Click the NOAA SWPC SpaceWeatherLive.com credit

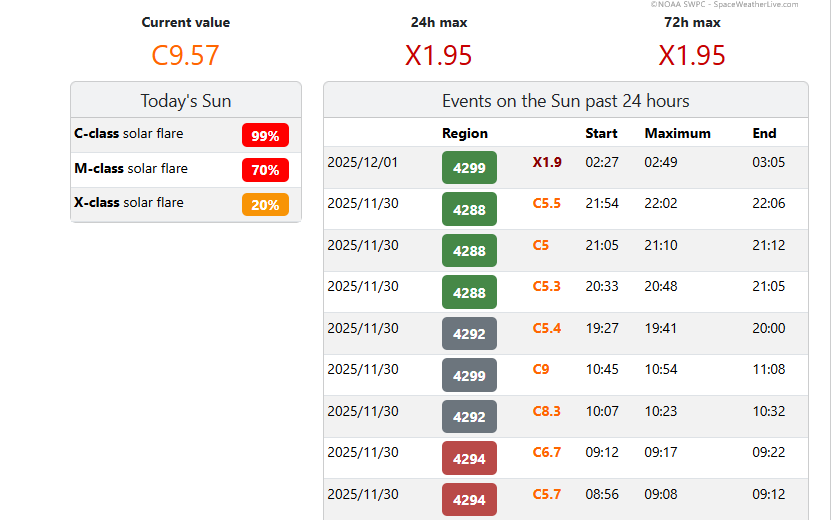click(x=724, y=4)
